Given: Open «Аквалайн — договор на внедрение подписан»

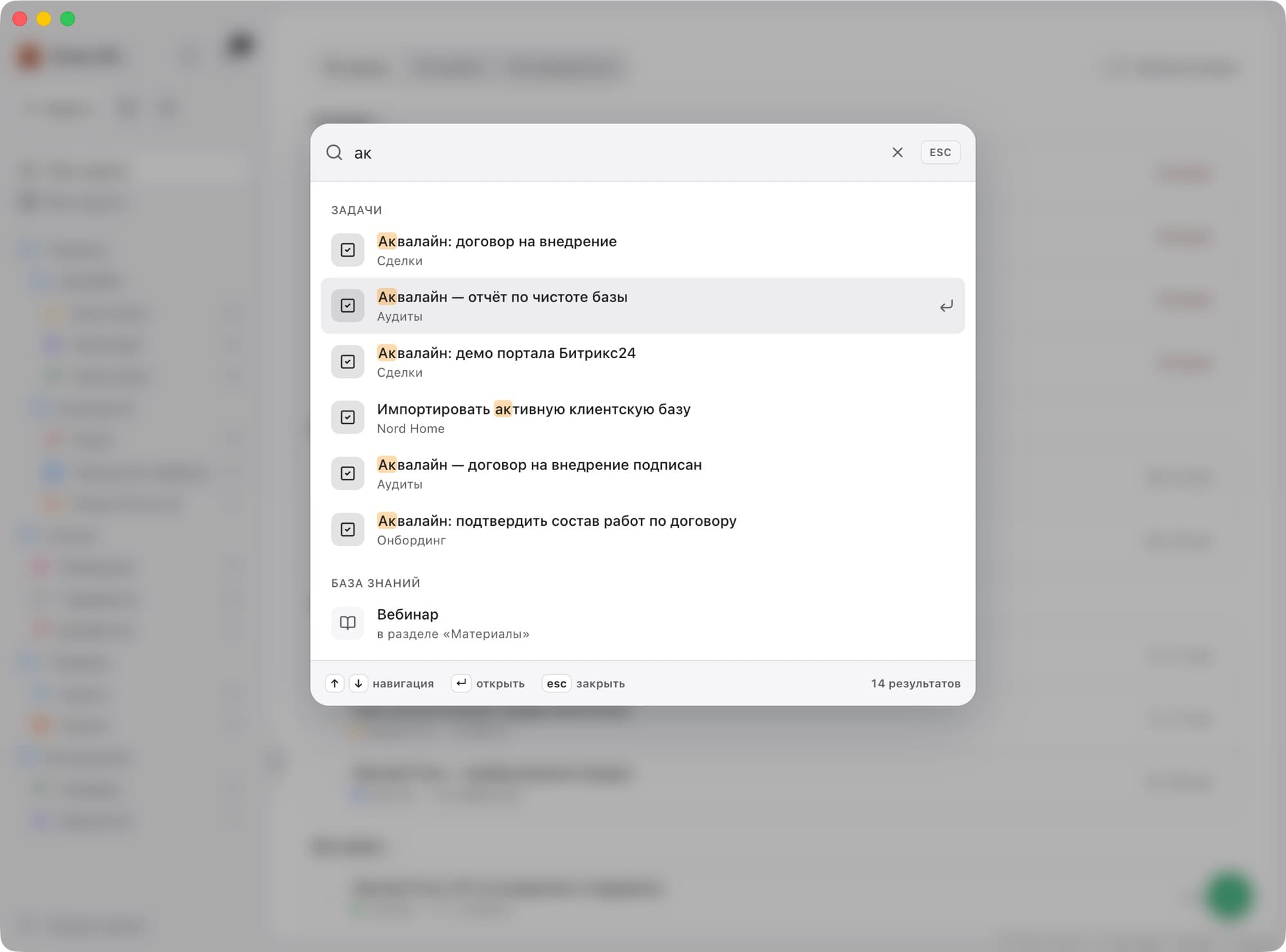Looking at the screenshot, I should [x=643, y=474].
